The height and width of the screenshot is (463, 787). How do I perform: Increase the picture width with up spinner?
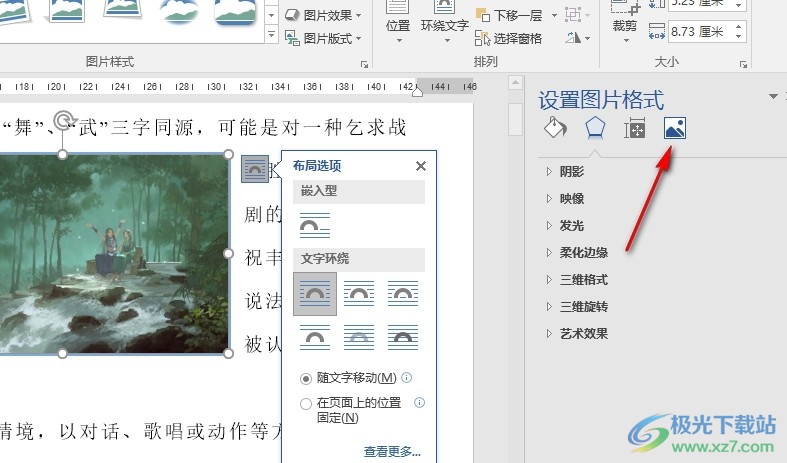click(x=739, y=27)
